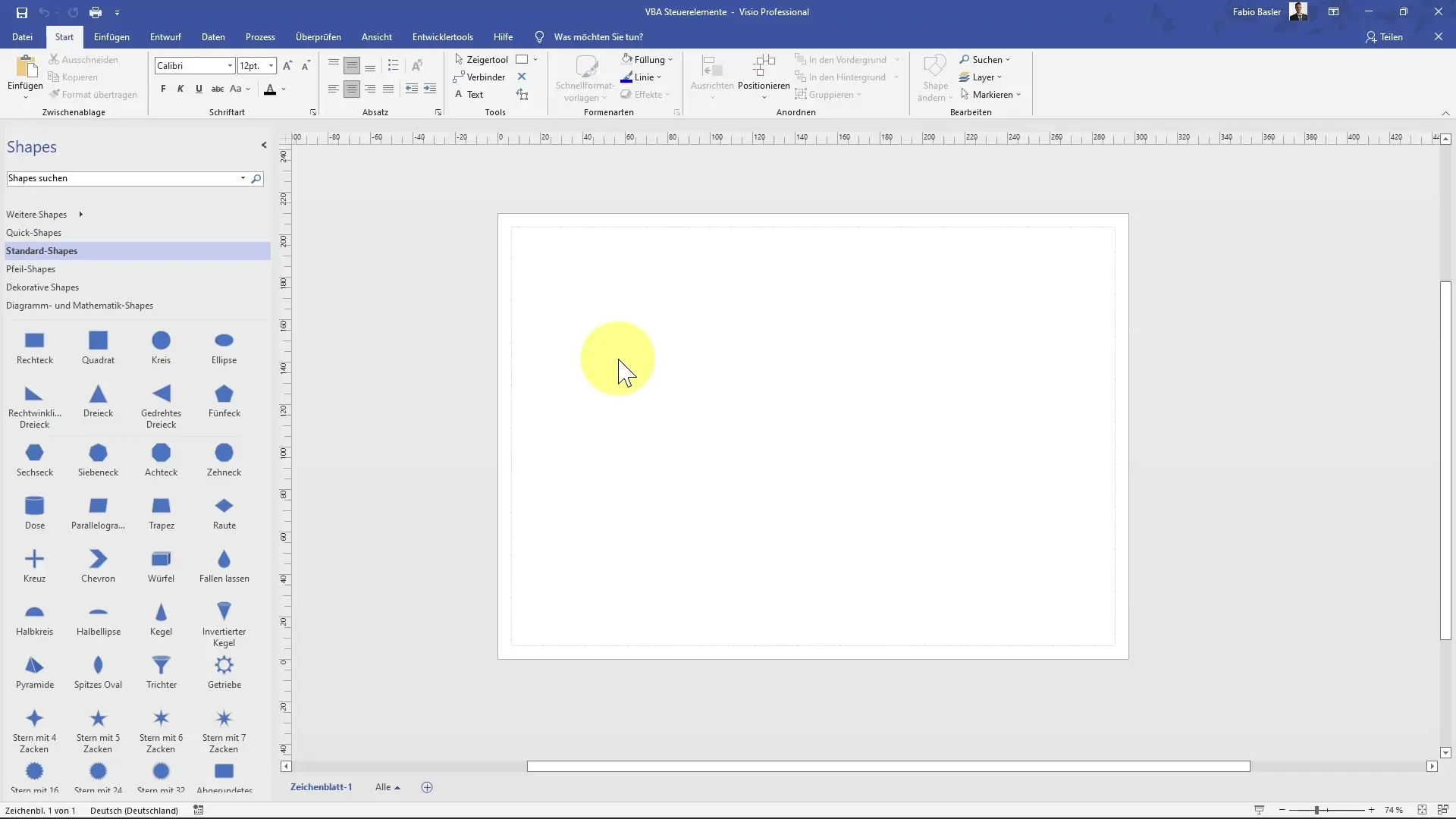Open the Markieren dropdown
The height and width of the screenshot is (819, 1456).
tap(990, 95)
